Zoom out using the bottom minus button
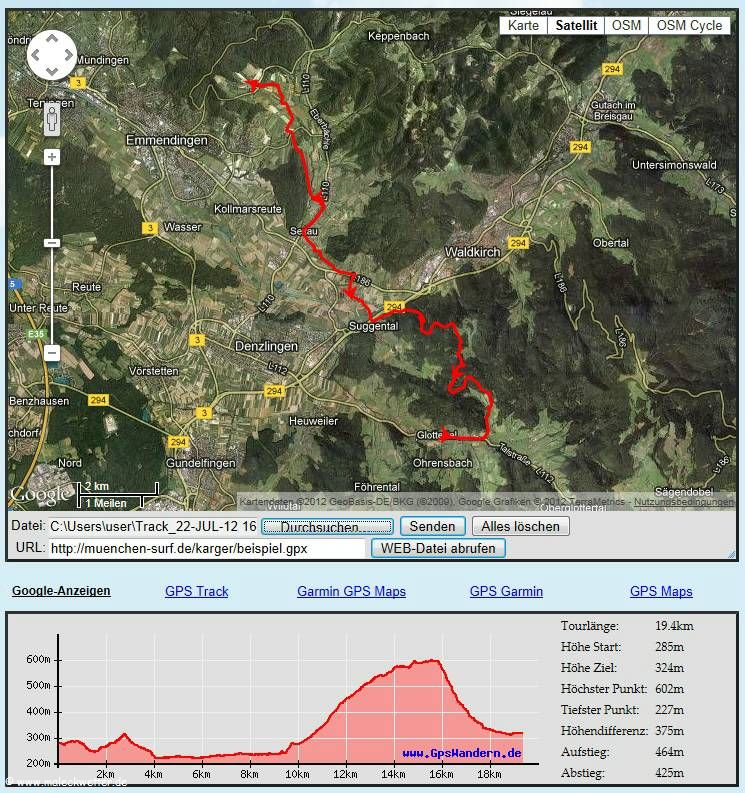Image resolution: width=745 pixels, height=793 pixels. click(x=52, y=353)
